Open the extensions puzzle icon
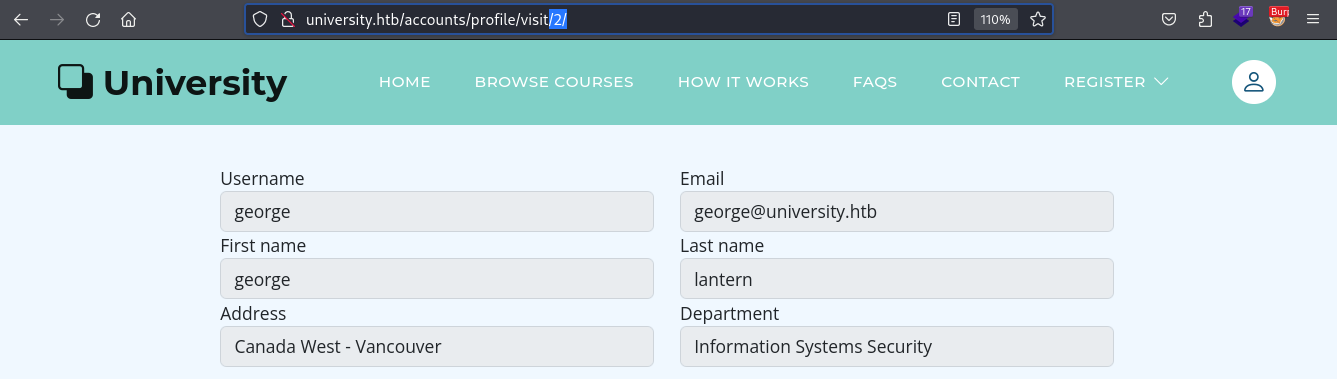The width and height of the screenshot is (1337, 379). point(1205,19)
